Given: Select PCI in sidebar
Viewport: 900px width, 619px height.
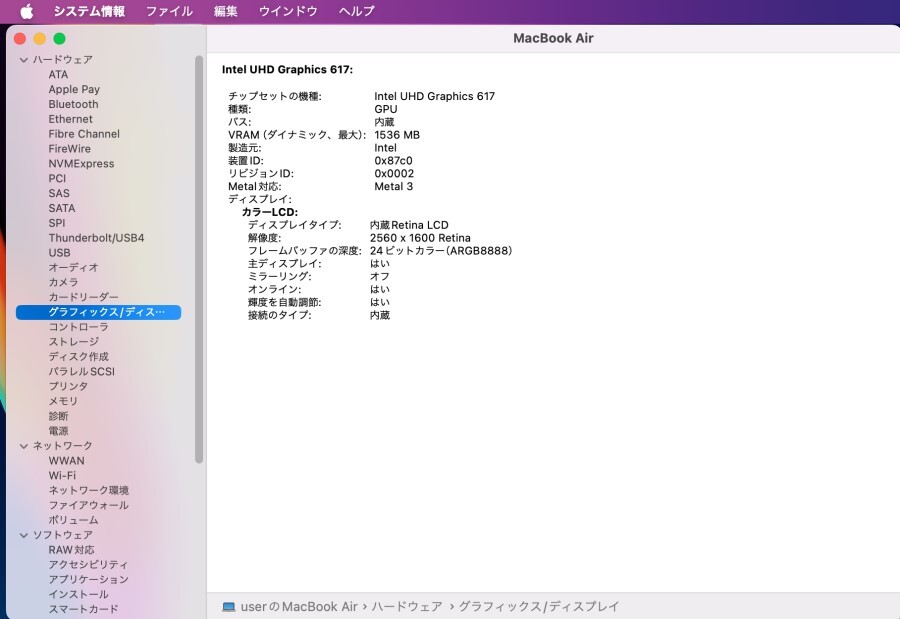Looking at the screenshot, I should tap(57, 179).
